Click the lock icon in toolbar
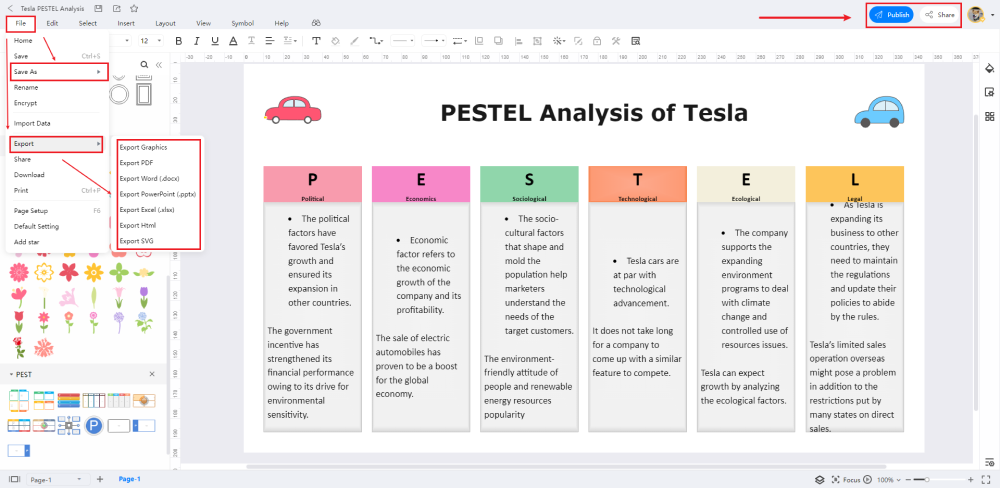Viewport: 1000px width, 489px height. pos(596,41)
